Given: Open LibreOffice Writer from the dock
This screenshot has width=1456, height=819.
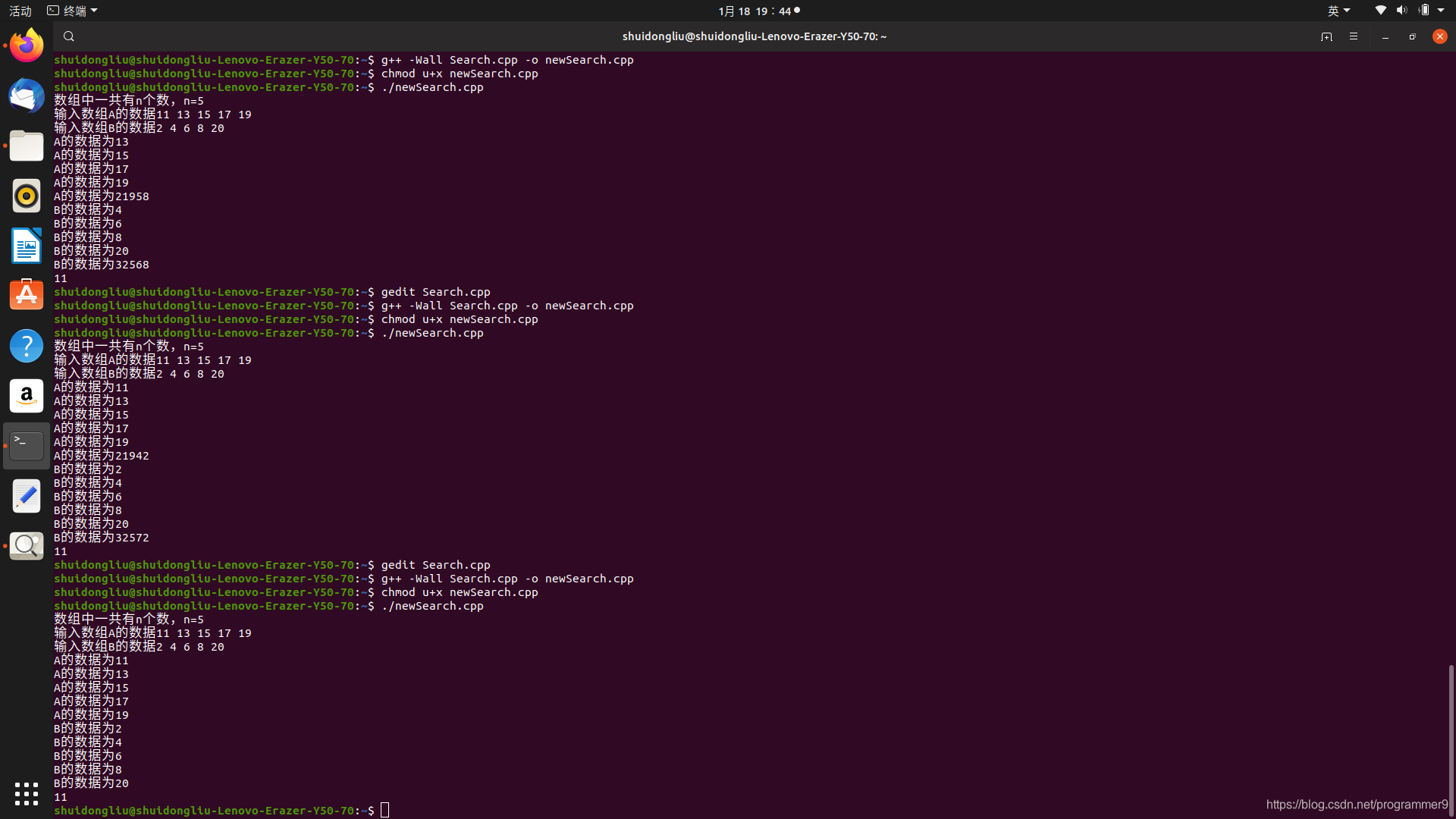Looking at the screenshot, I should click(27, 246).
